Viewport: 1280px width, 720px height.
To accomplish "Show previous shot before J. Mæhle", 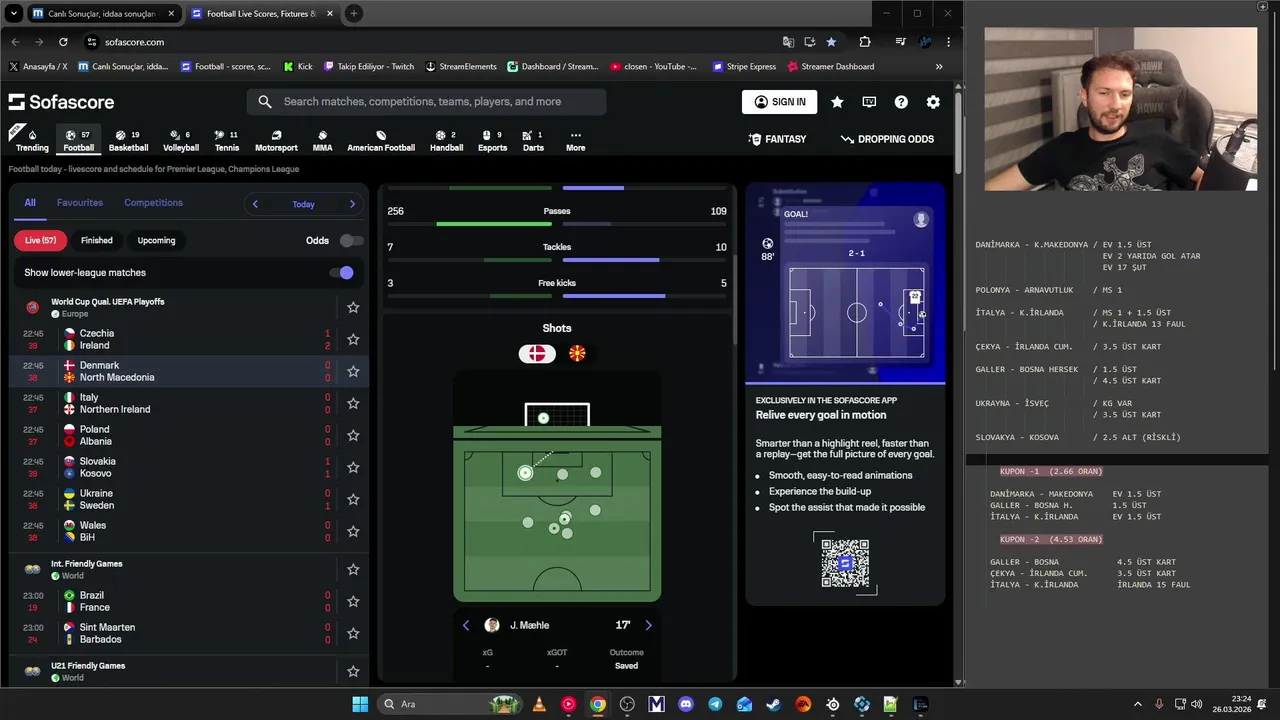I will click(x=466, y=625).
